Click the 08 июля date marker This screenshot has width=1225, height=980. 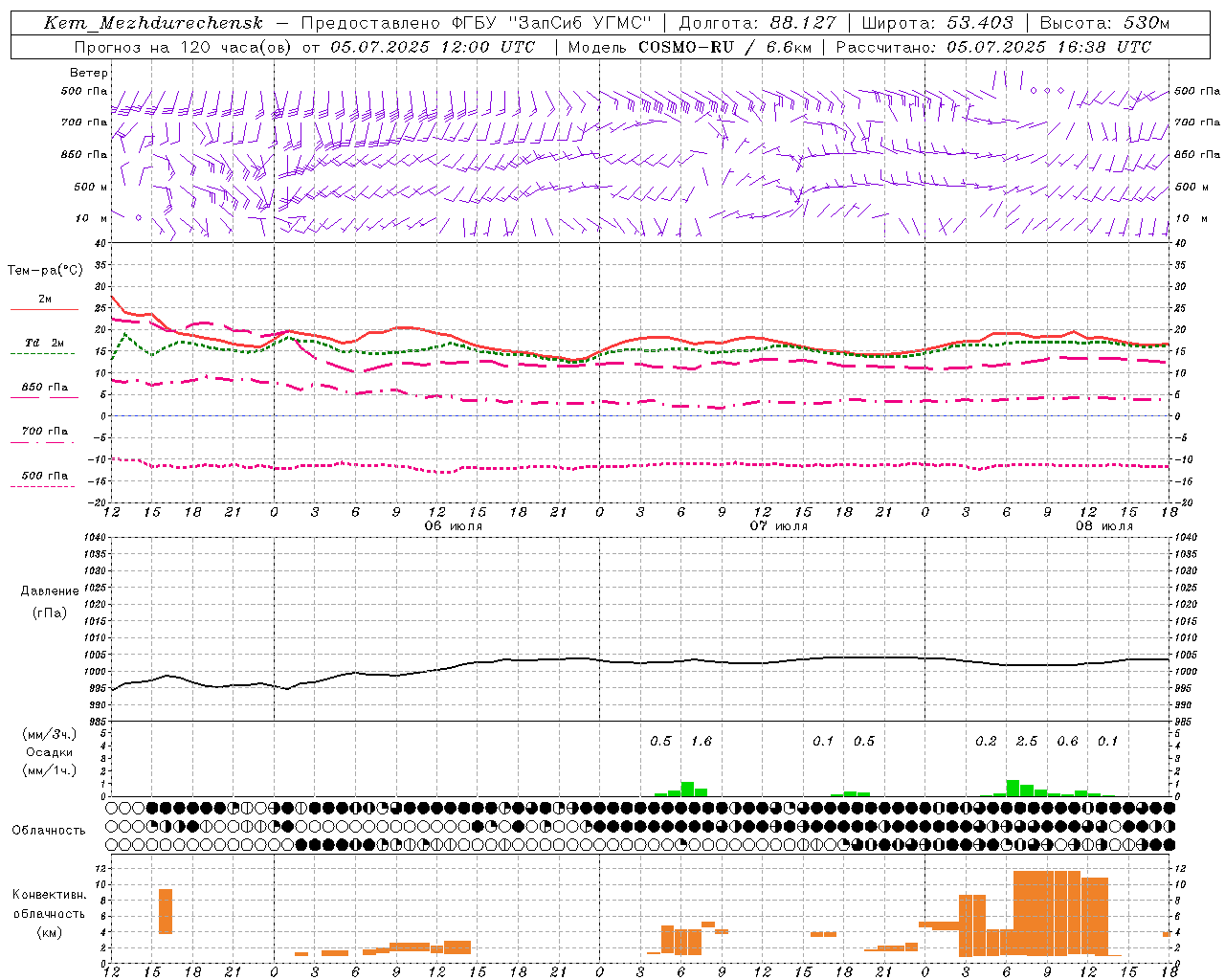coord(1104,526)
